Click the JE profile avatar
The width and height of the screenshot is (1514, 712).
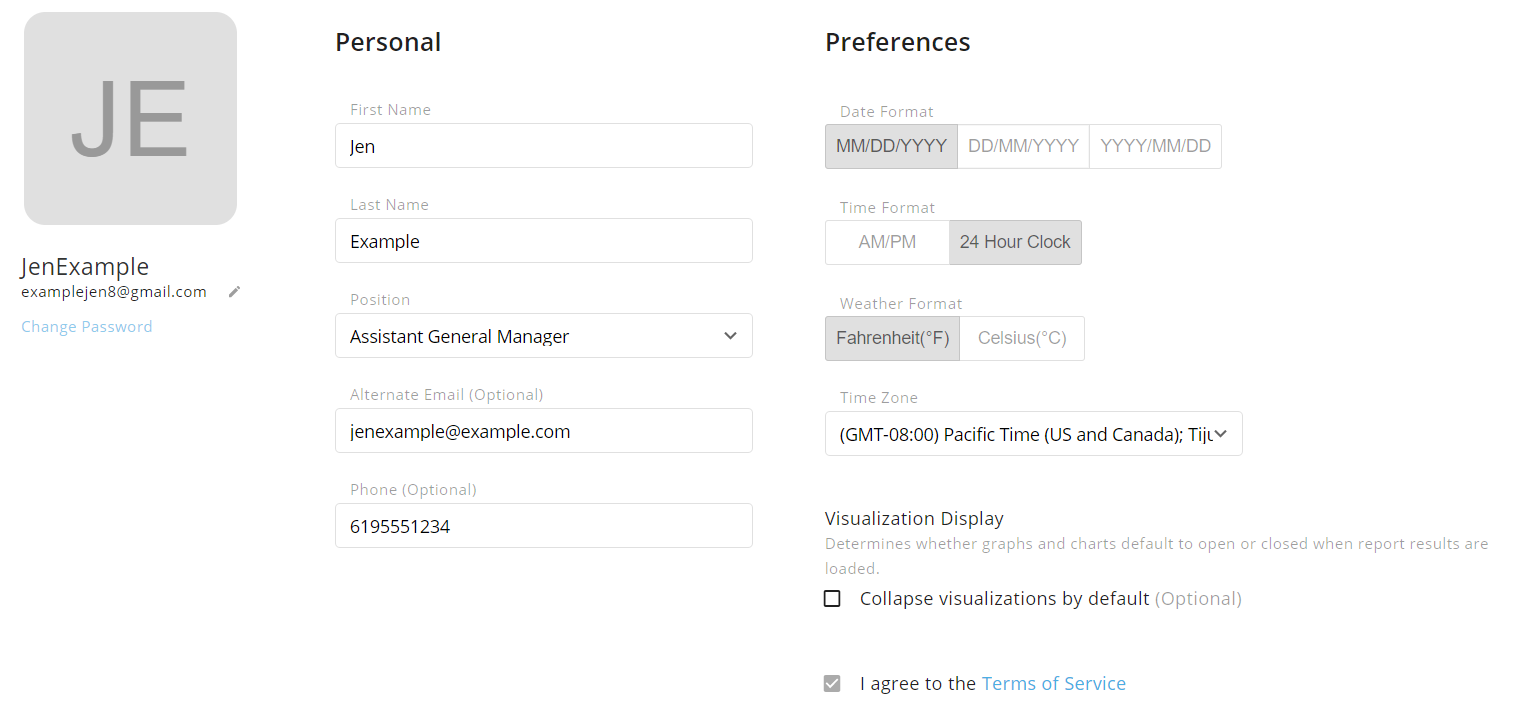(x=130, y=118)
